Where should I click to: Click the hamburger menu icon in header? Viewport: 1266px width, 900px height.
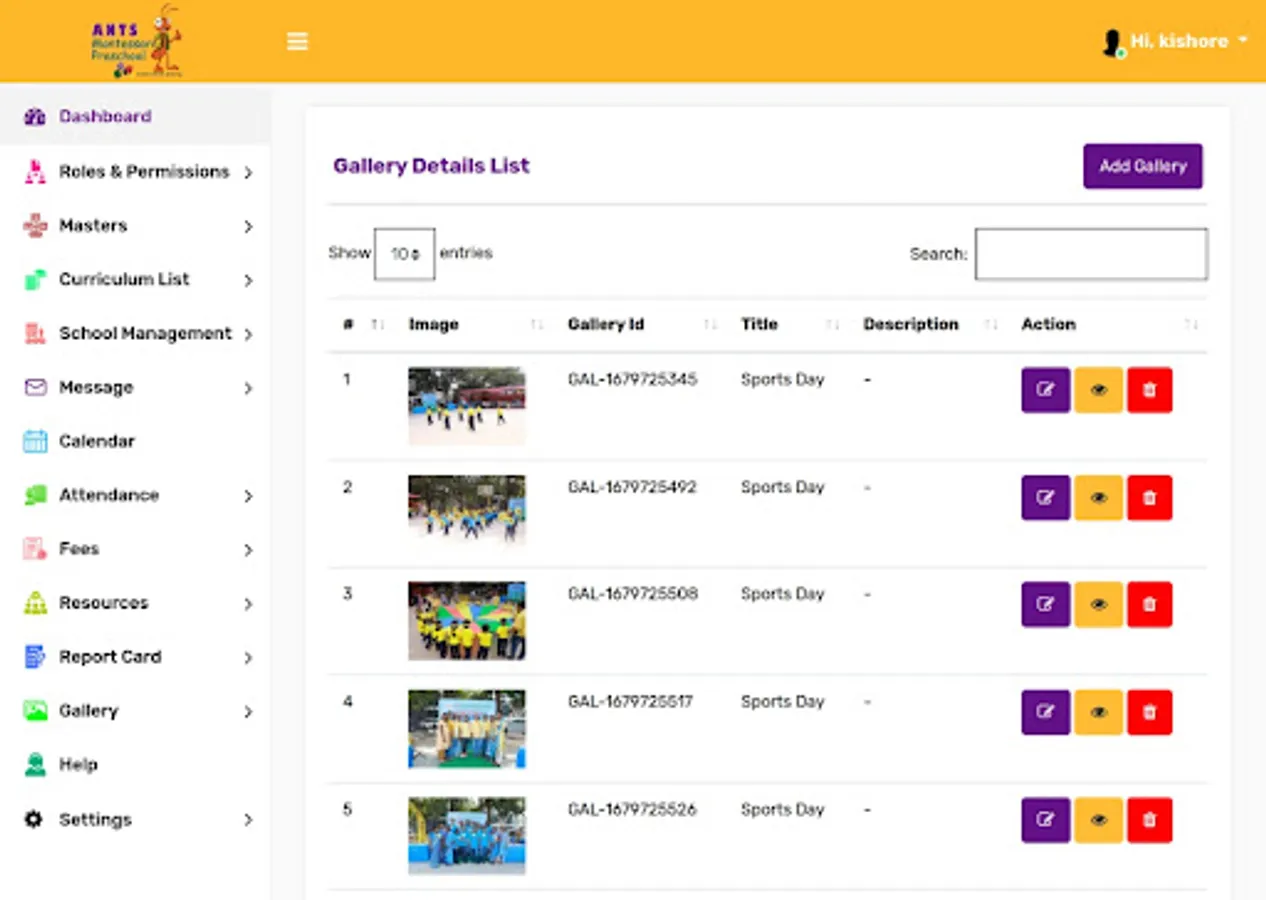tap(297, 41)
